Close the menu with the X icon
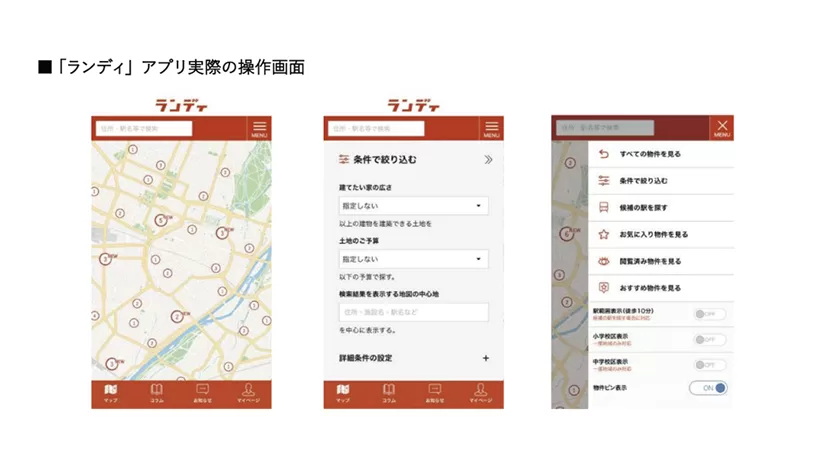Viewport: 827px width, 465px height. (x=722, y=127)
